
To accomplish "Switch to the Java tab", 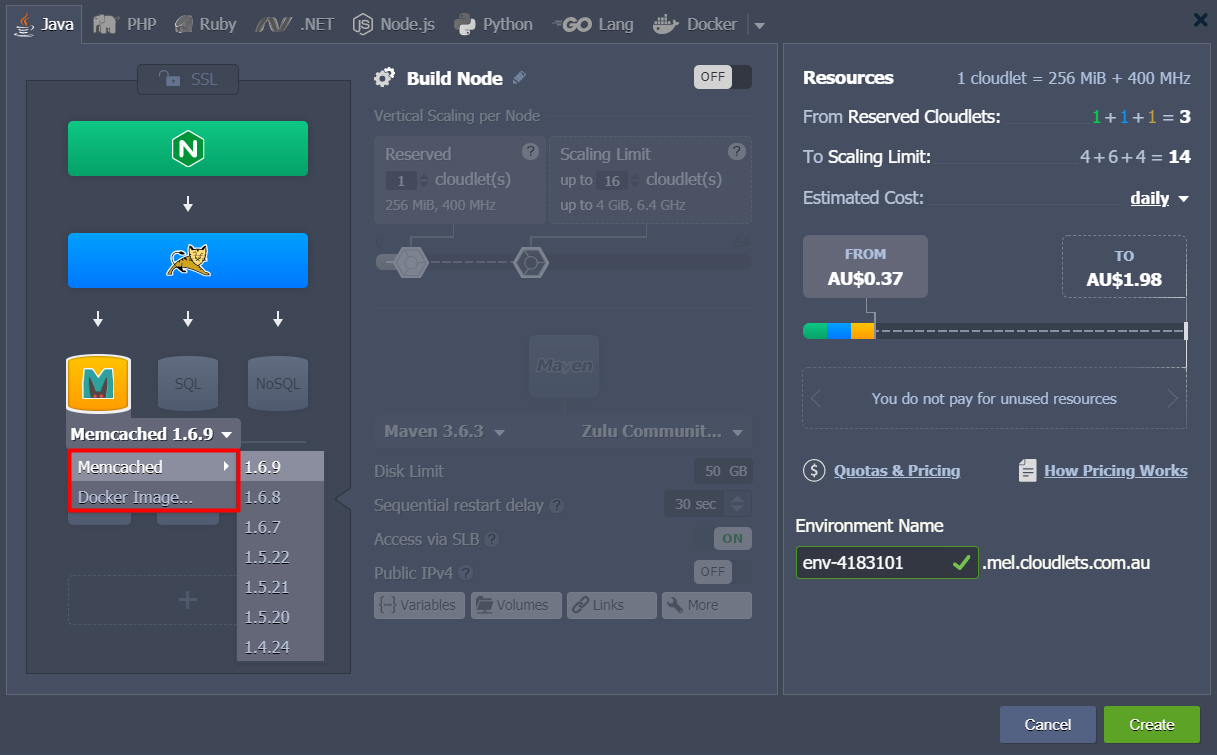I will point(46,24).
